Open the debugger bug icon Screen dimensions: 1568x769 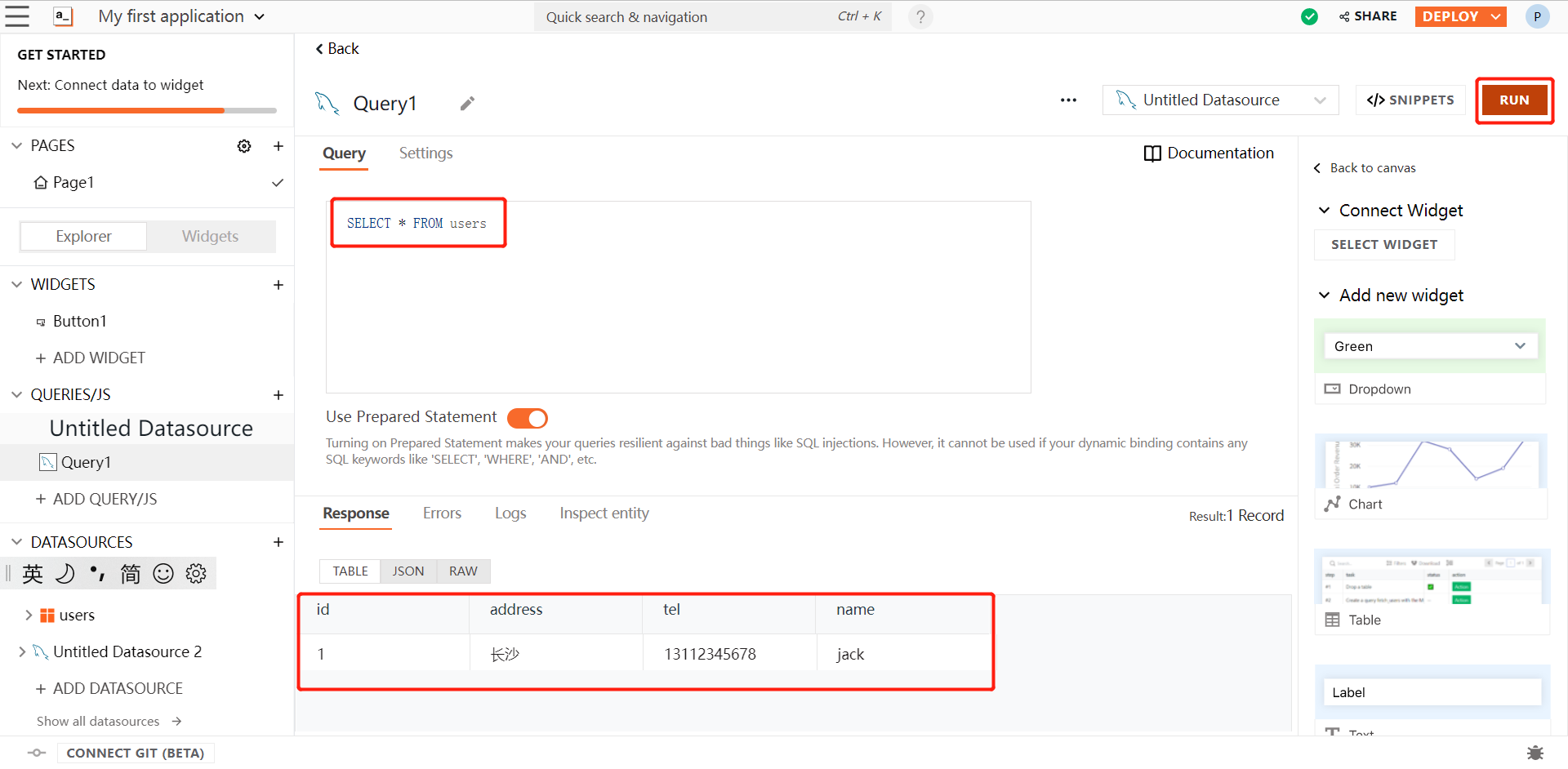tap(1535, 753)
